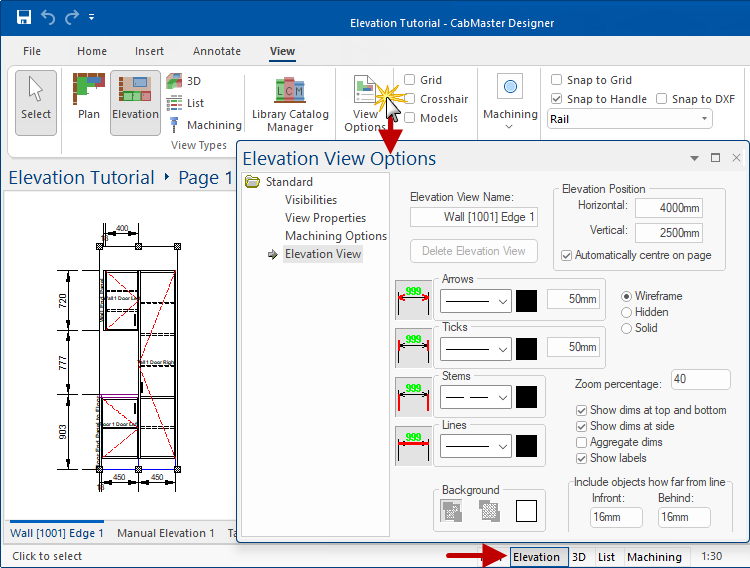Open the Annotate ribbon tab
Screen dimensions: 750x568
217,51
